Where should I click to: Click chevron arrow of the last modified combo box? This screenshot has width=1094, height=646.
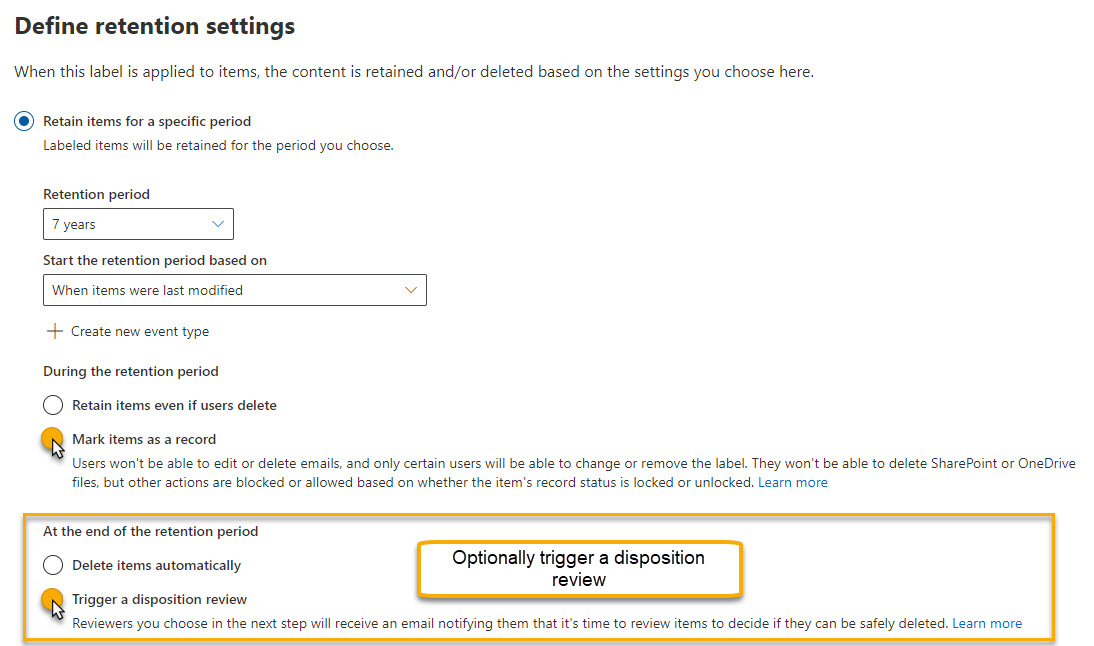pos(410,290)
